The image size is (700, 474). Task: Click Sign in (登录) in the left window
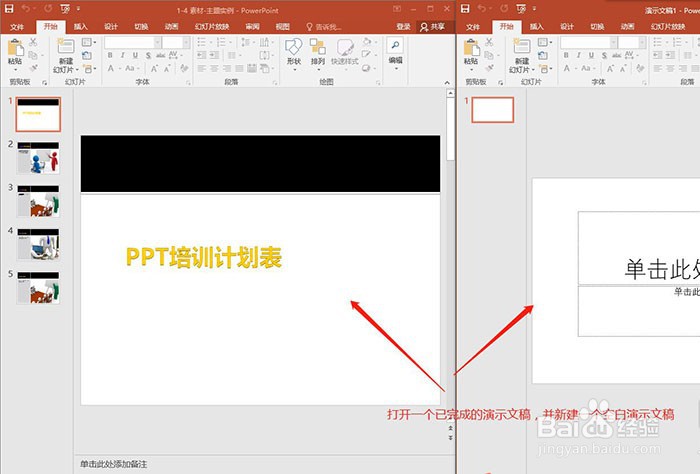pos(404,27)
